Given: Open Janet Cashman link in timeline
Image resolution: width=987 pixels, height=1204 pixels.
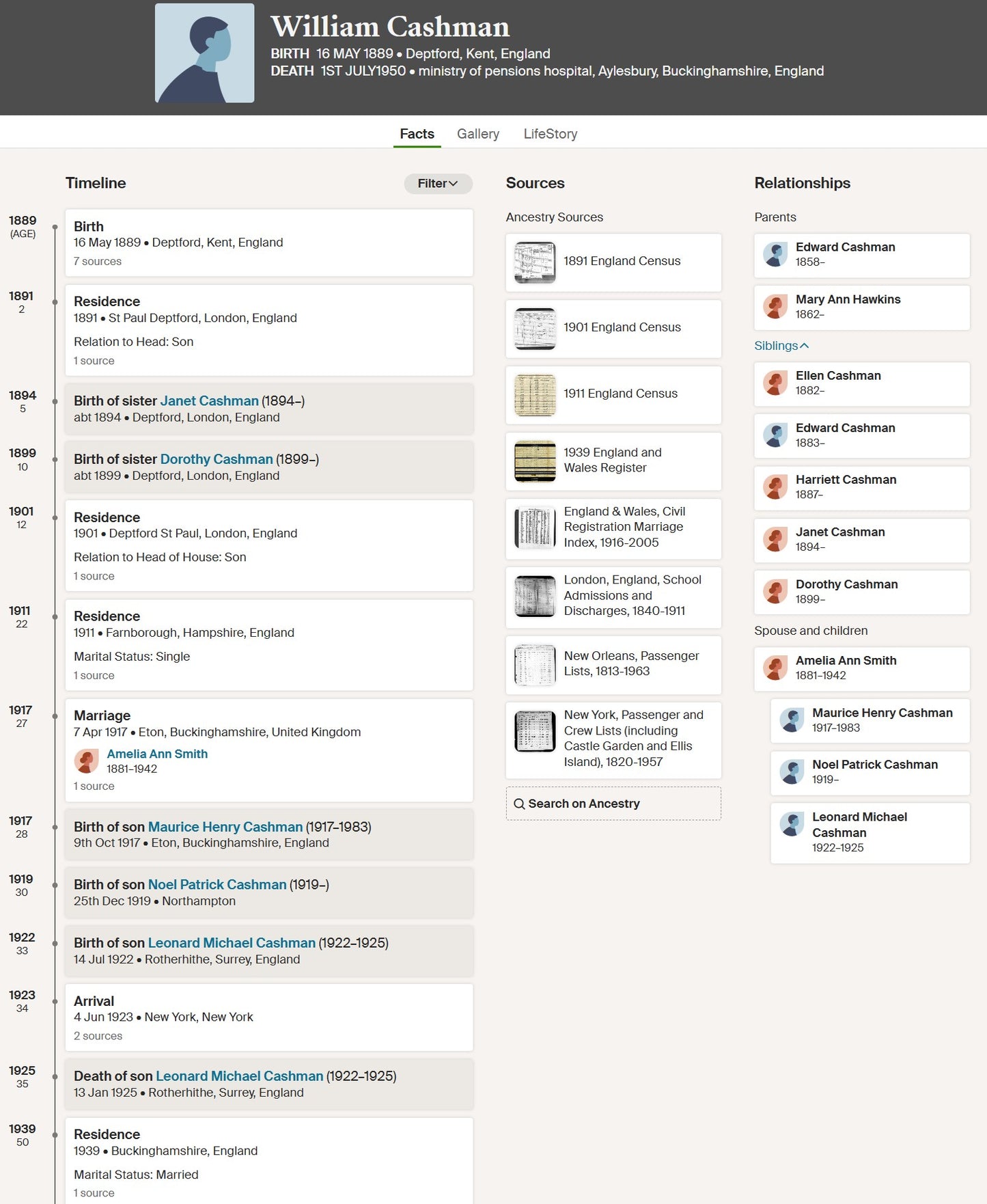Looking at the screenshot, I should (x=209, y=401).
